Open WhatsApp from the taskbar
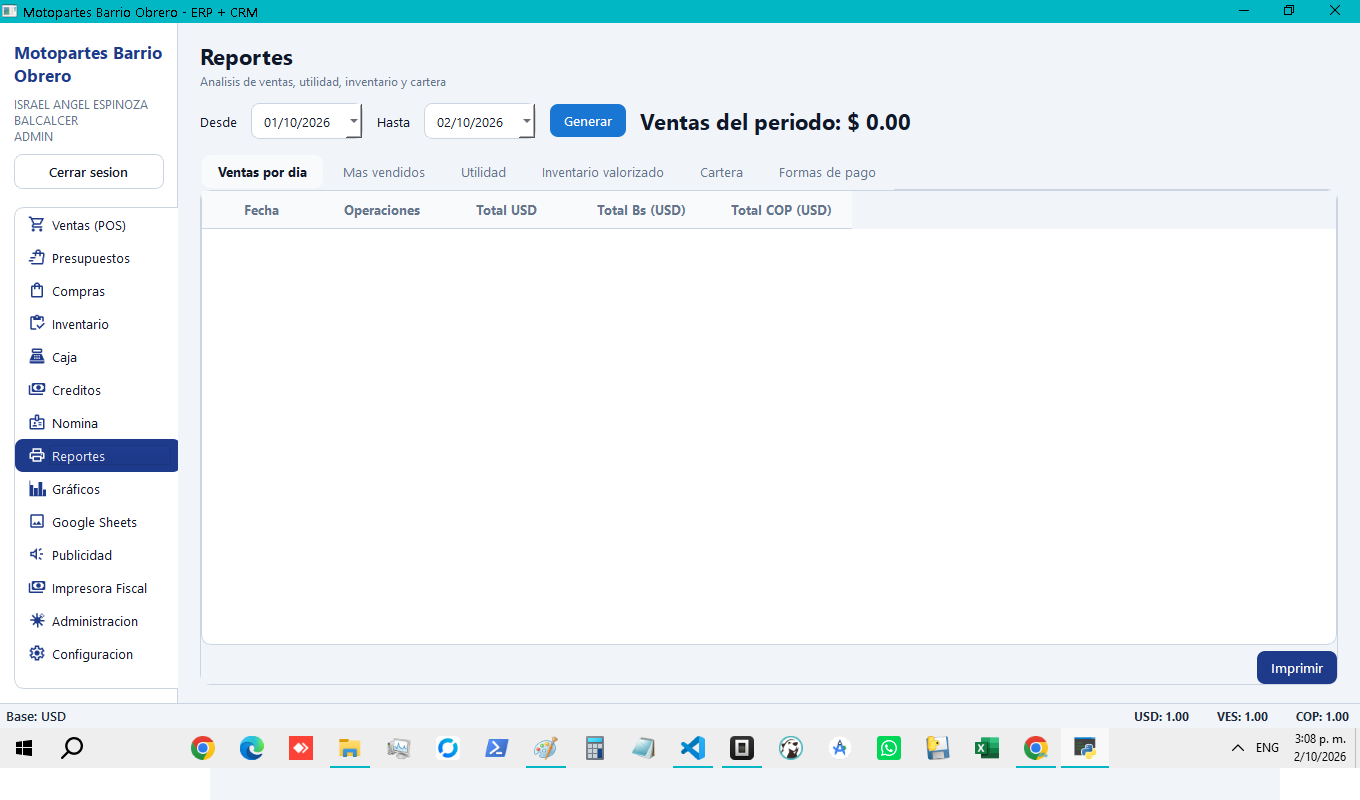1360x800 pixels. [889, 748]
